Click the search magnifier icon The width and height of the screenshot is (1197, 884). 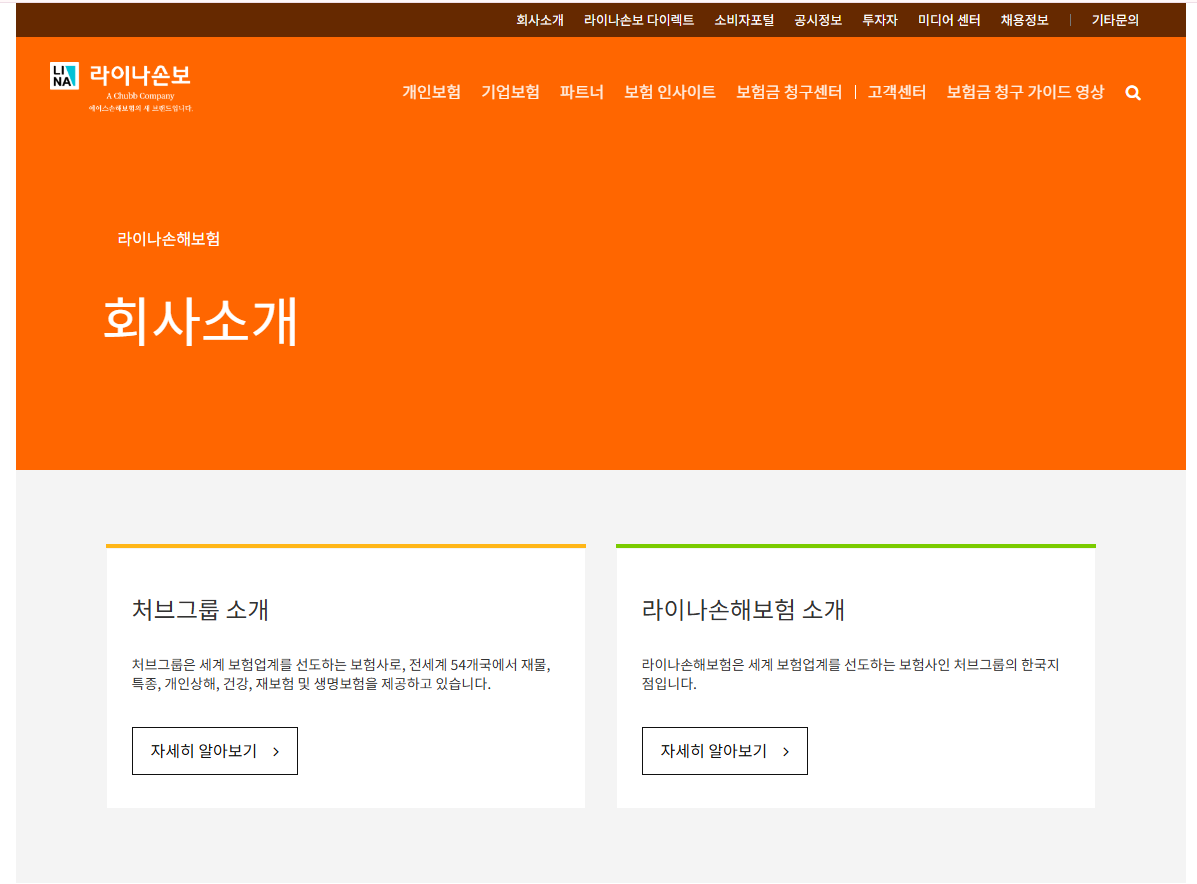1133,93
